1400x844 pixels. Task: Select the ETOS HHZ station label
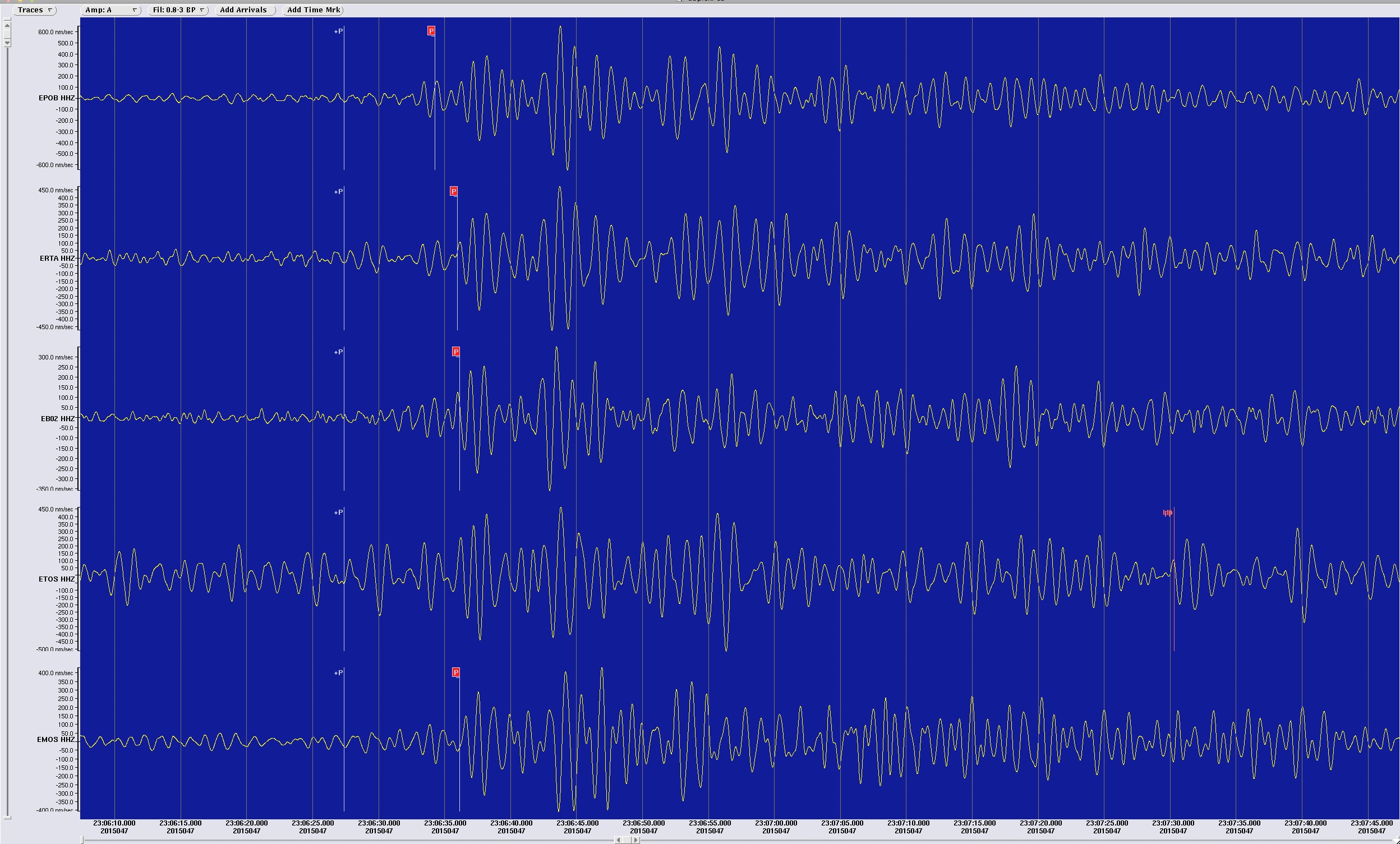coord(56,579)
